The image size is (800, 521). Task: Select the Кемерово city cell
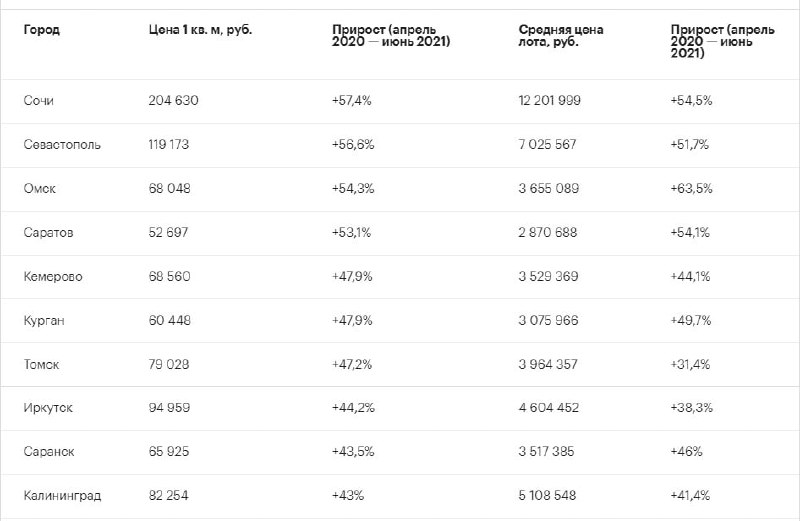53,277
